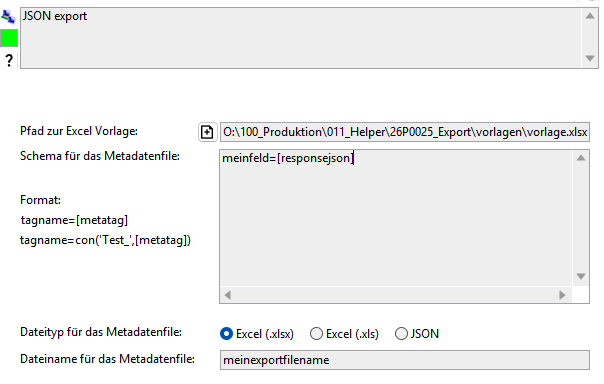Image resolution: width=604 pixels, height=384 pixels.
Task: Click the "Pfad zur Excel Vorlage:" label
Action: (x=79, y=131)
